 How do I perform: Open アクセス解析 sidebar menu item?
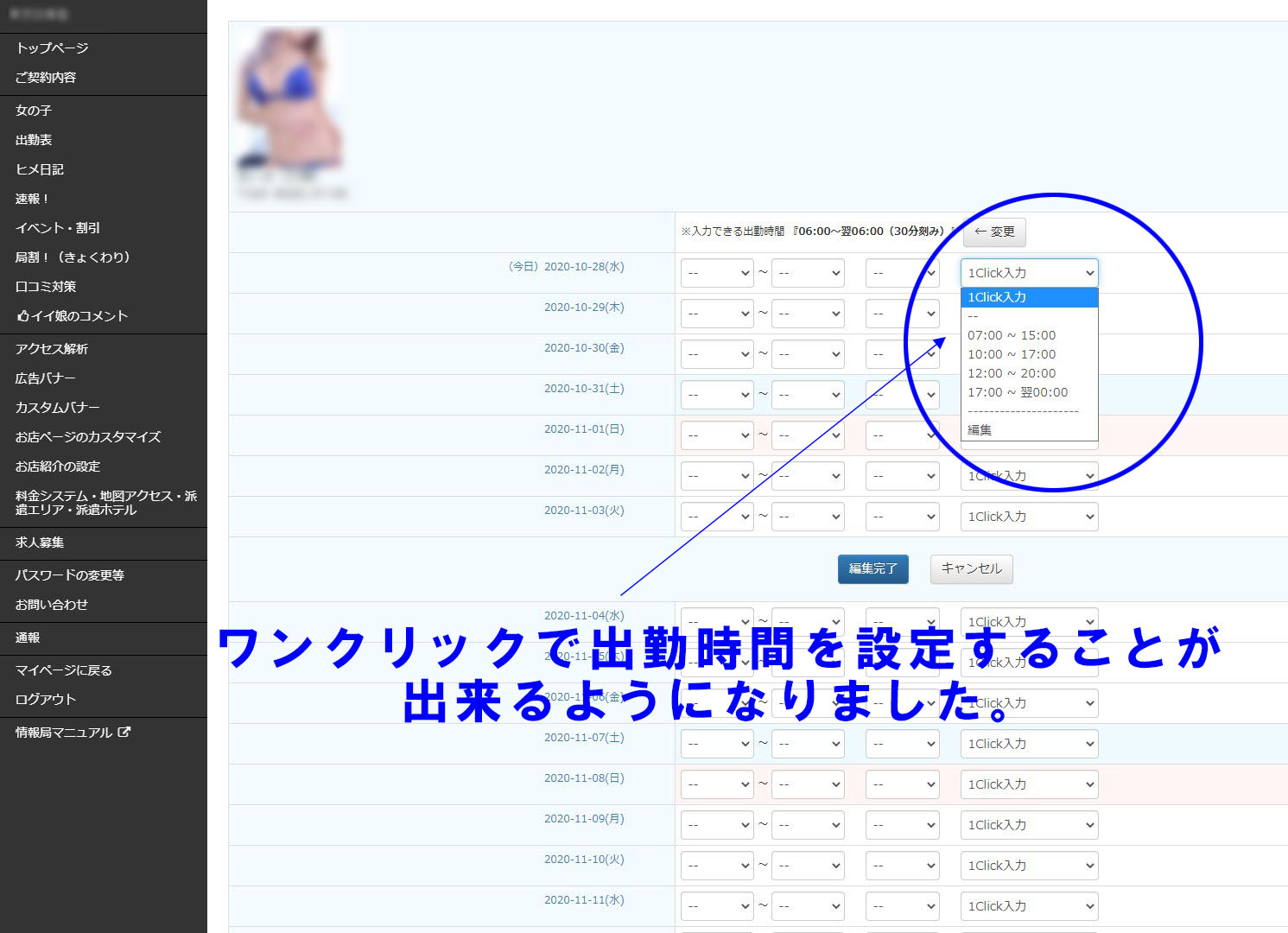tap(52, 349)
